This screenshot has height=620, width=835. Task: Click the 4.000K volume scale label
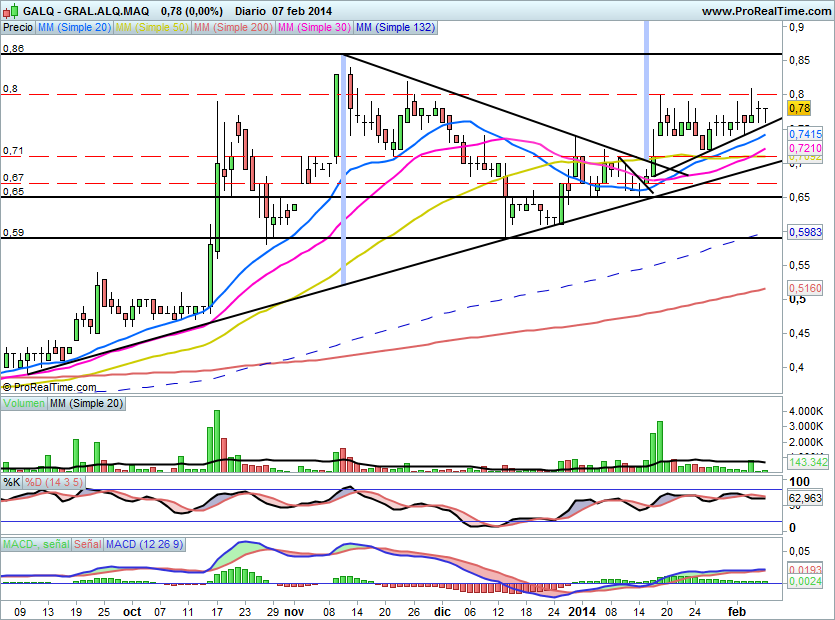pos(807,411)
